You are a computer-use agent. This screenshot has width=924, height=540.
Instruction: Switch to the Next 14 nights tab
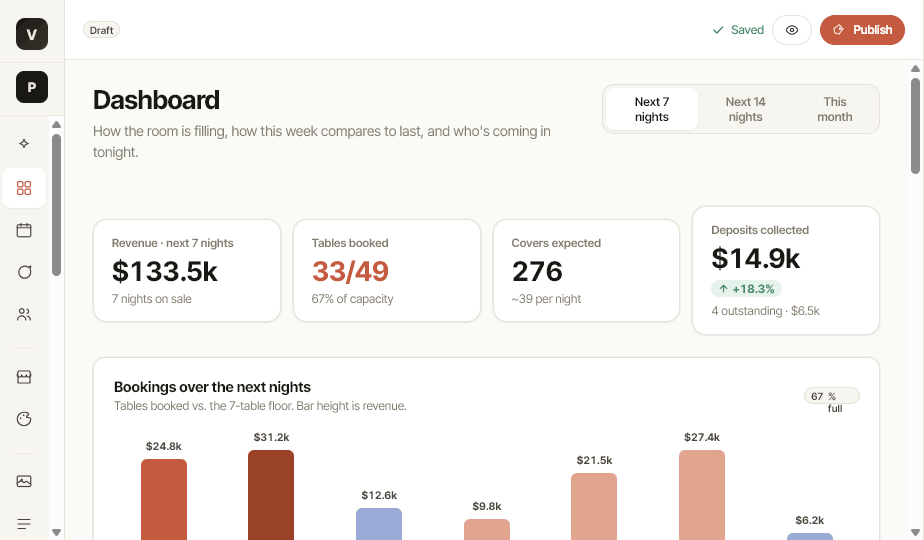pos(745,109)
